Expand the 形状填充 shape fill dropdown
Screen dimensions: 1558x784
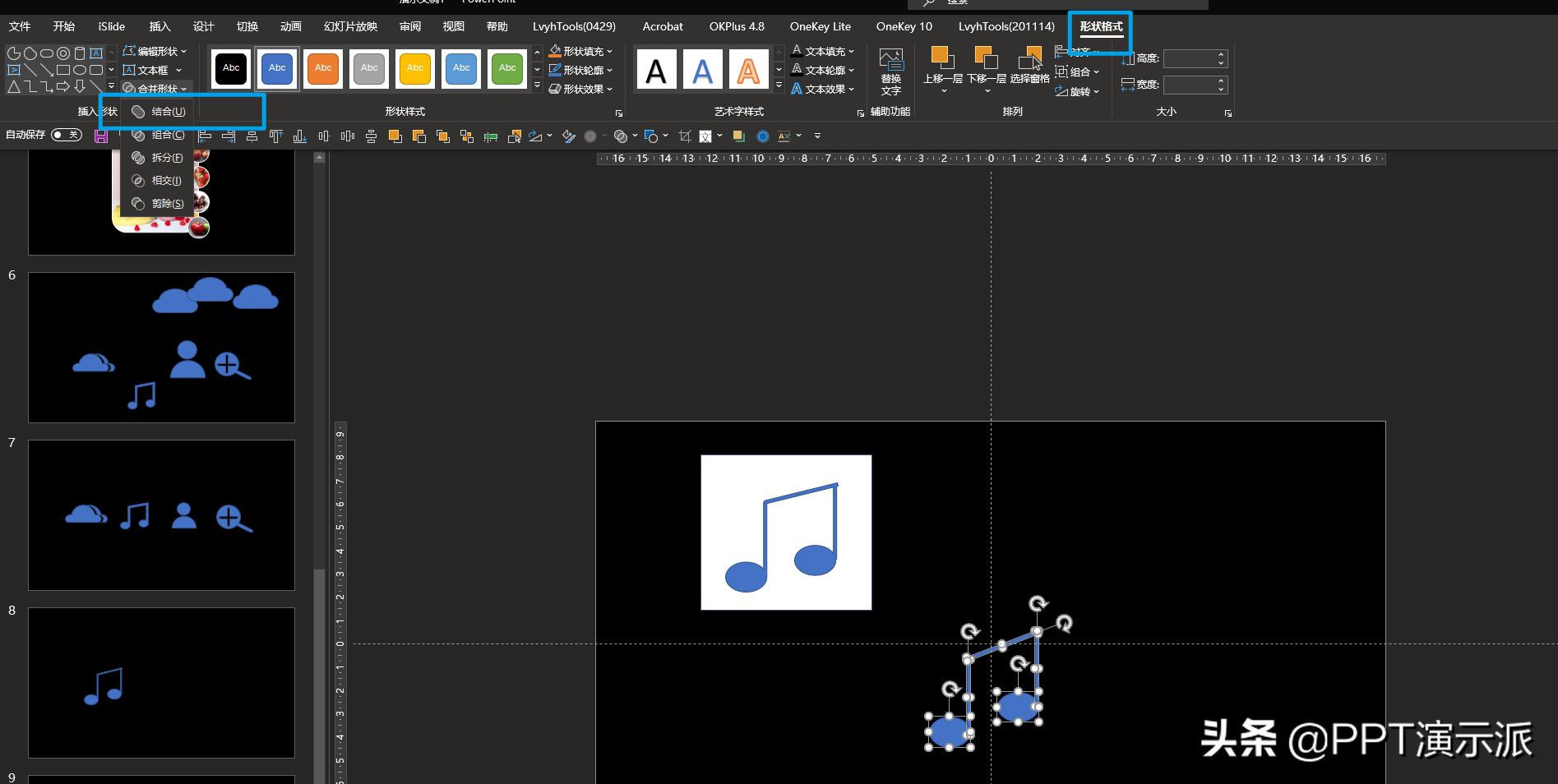pyautogui.click(x=581, y=51)
